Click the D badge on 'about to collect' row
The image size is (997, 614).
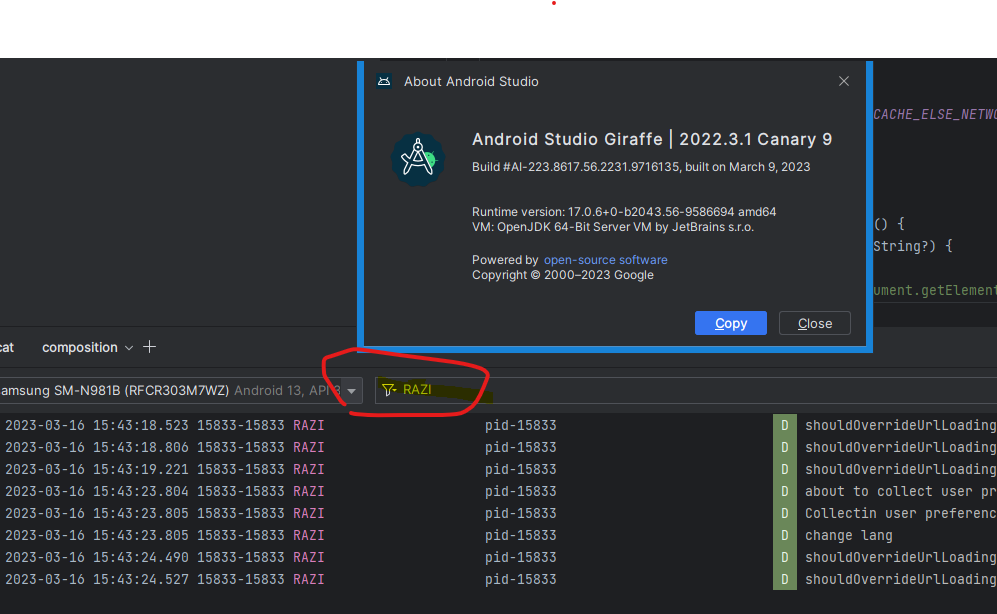coord(784,491)
